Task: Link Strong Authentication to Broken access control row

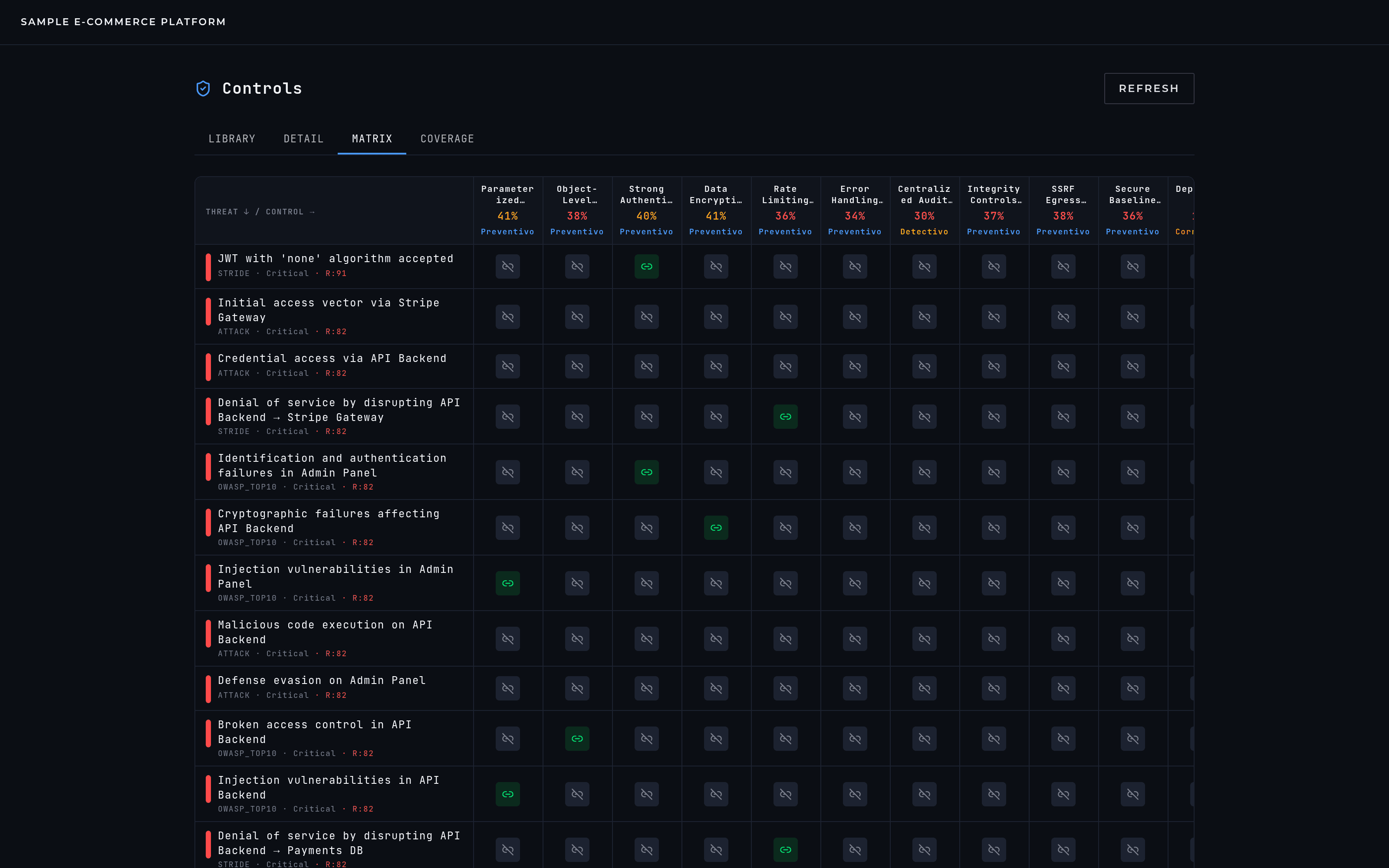Action: [x=646, y=738]
